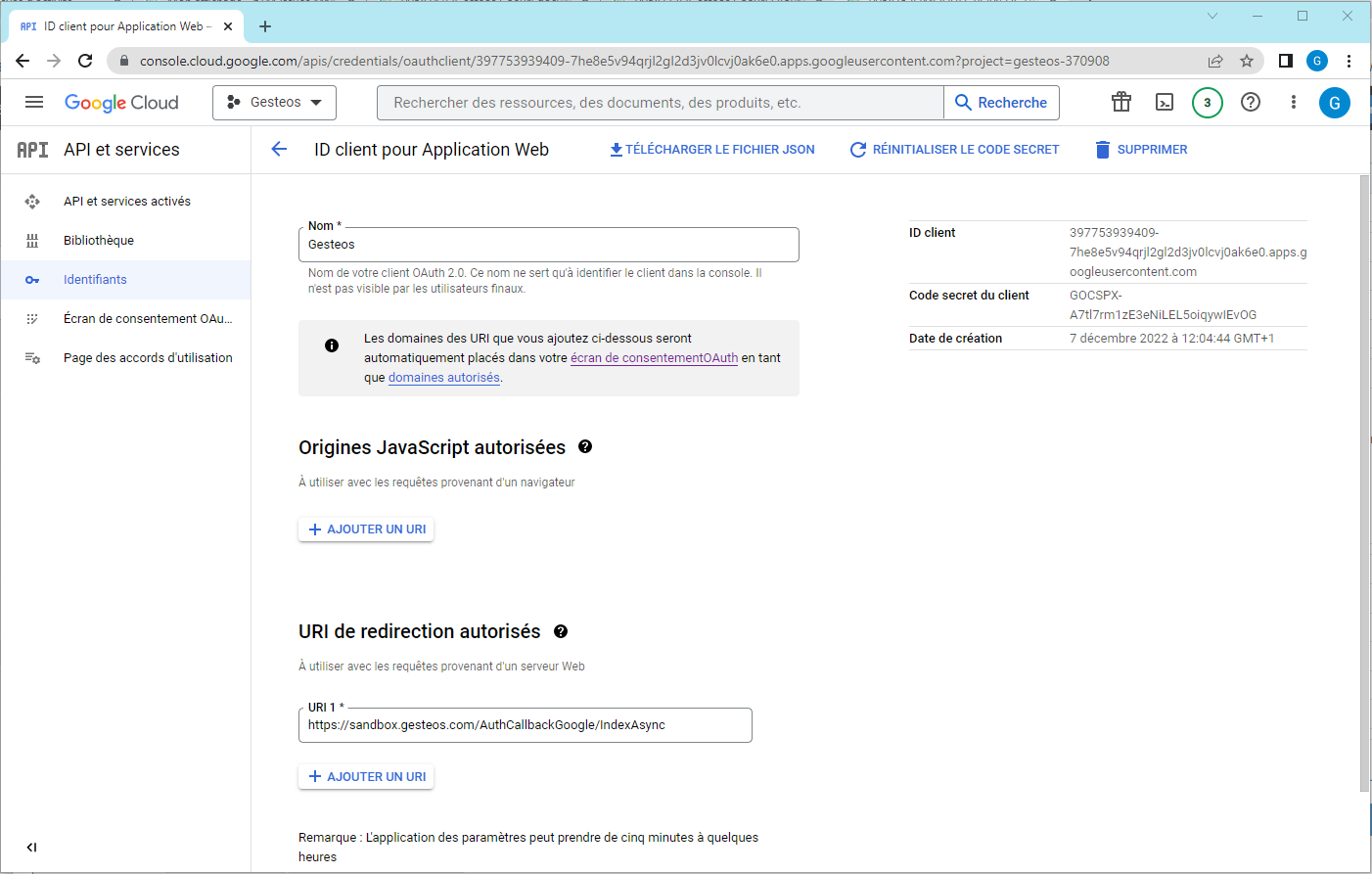Click Télécharger le fichier JSON
The height and width of the screenshot is (874, 1372).
pyautogui.click(x=712, y=150)
